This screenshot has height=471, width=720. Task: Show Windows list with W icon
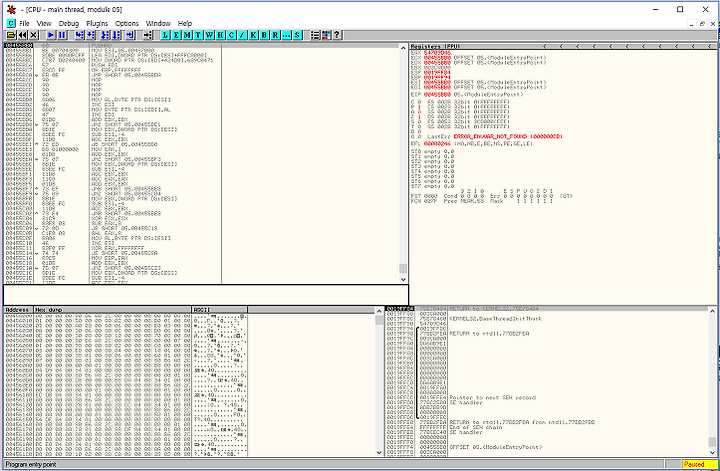(209, 35)
